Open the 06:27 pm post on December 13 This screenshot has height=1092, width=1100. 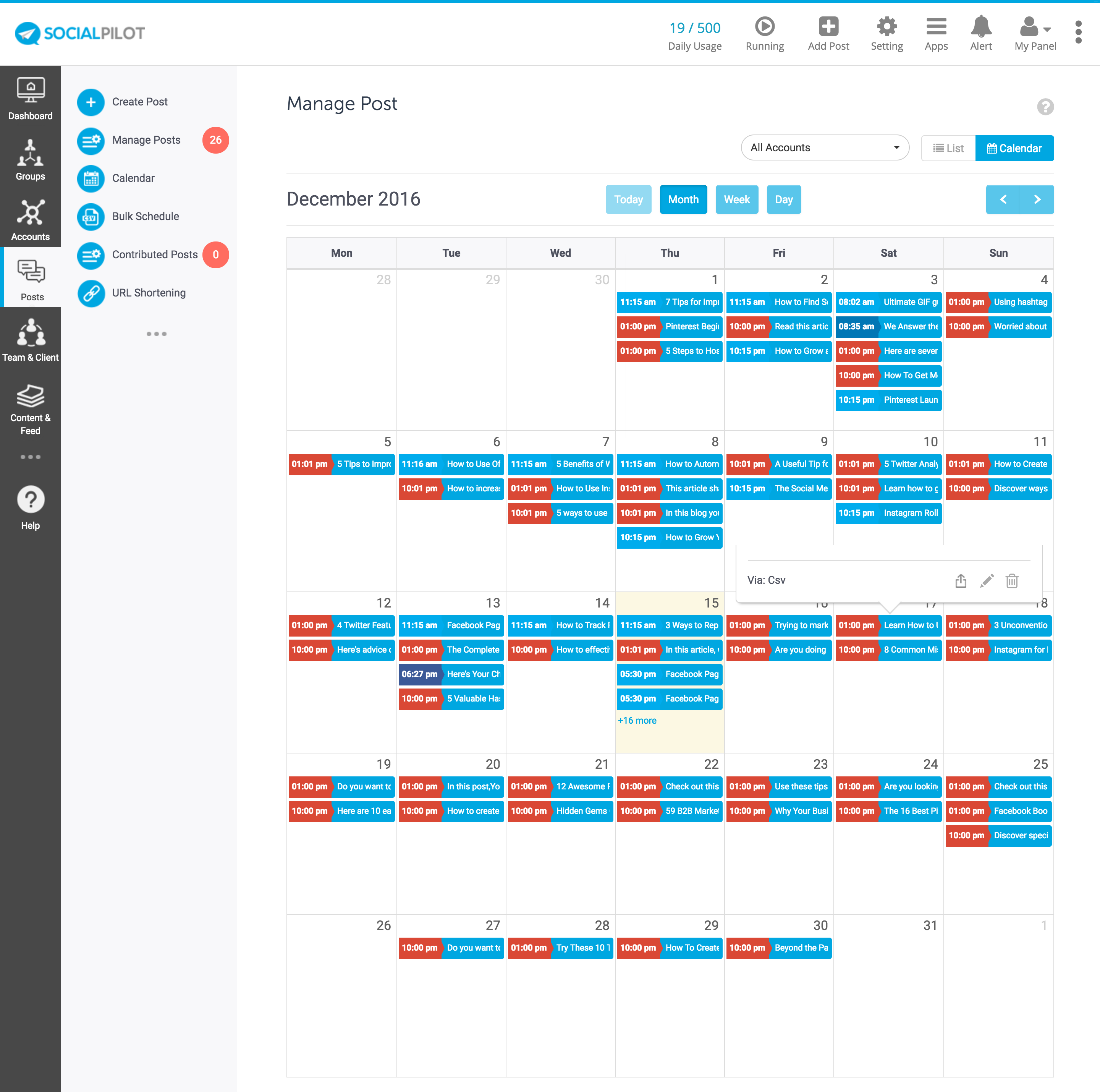[451, 674]
